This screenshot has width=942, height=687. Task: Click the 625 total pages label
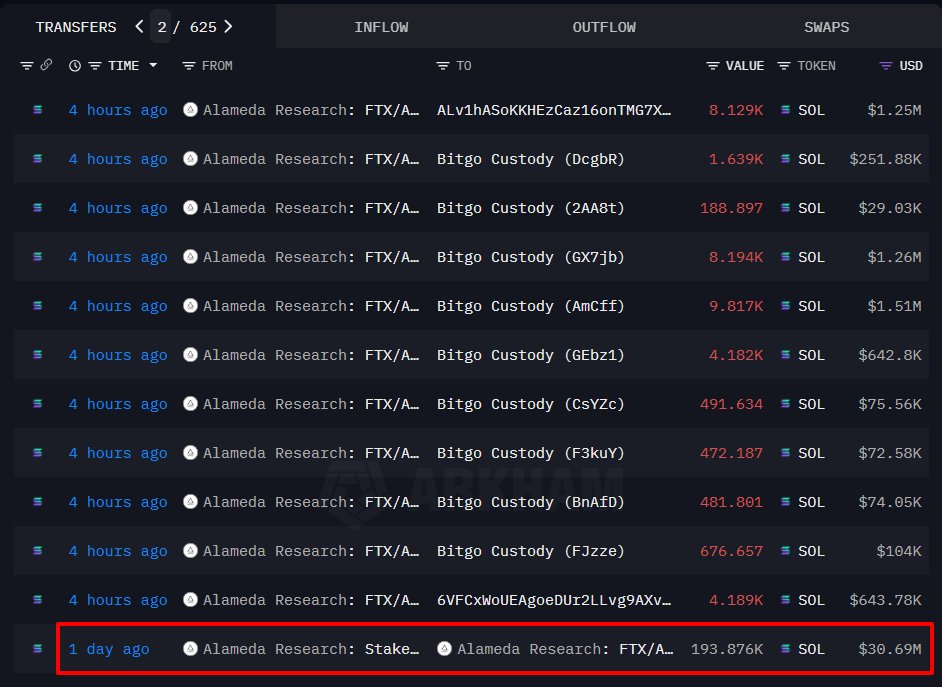pos(203,27)
